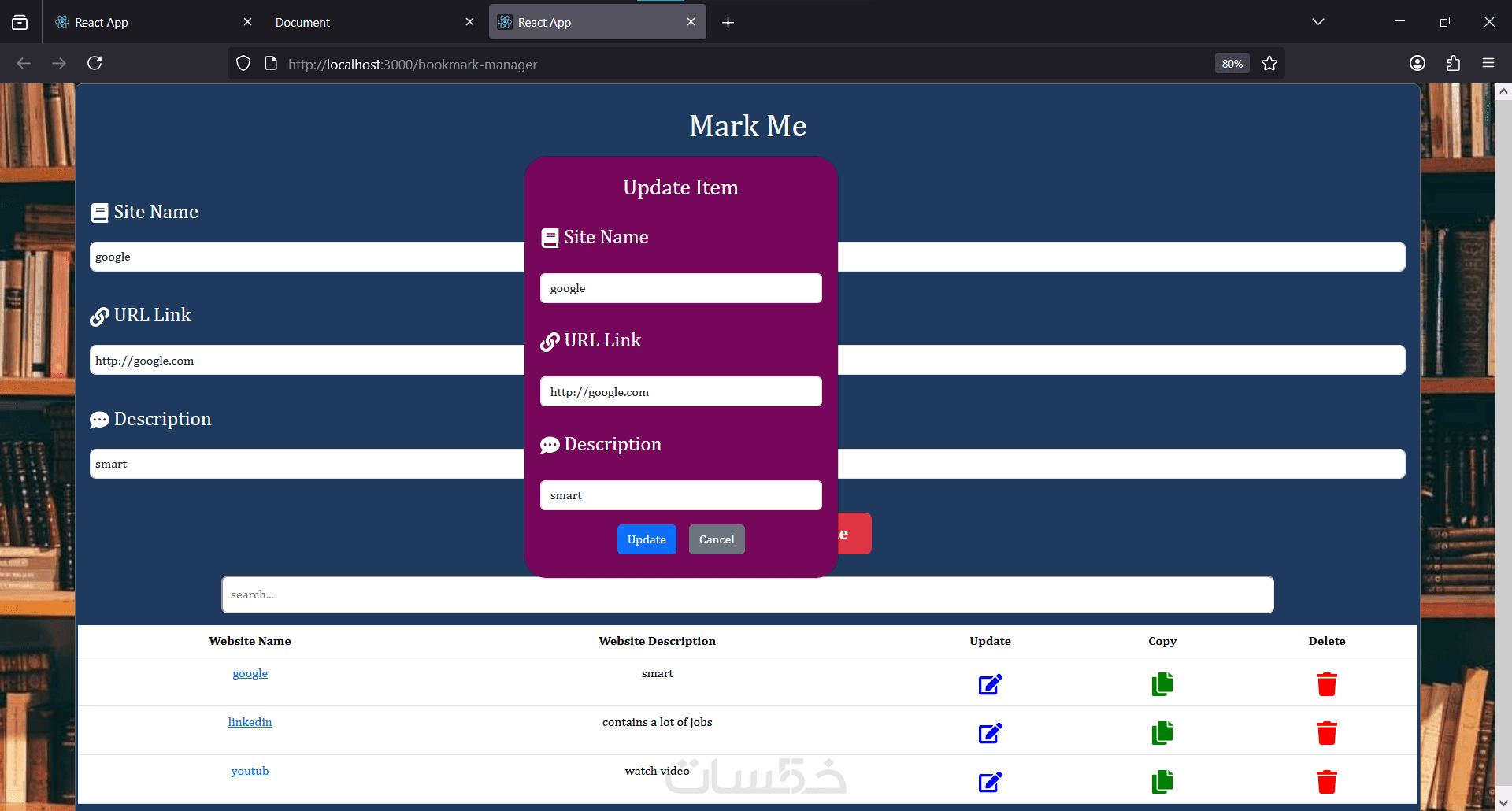Click the Website Description column header
Image resolution: width=1512 pixels, height=811 pixels.
tap(657, 641)
